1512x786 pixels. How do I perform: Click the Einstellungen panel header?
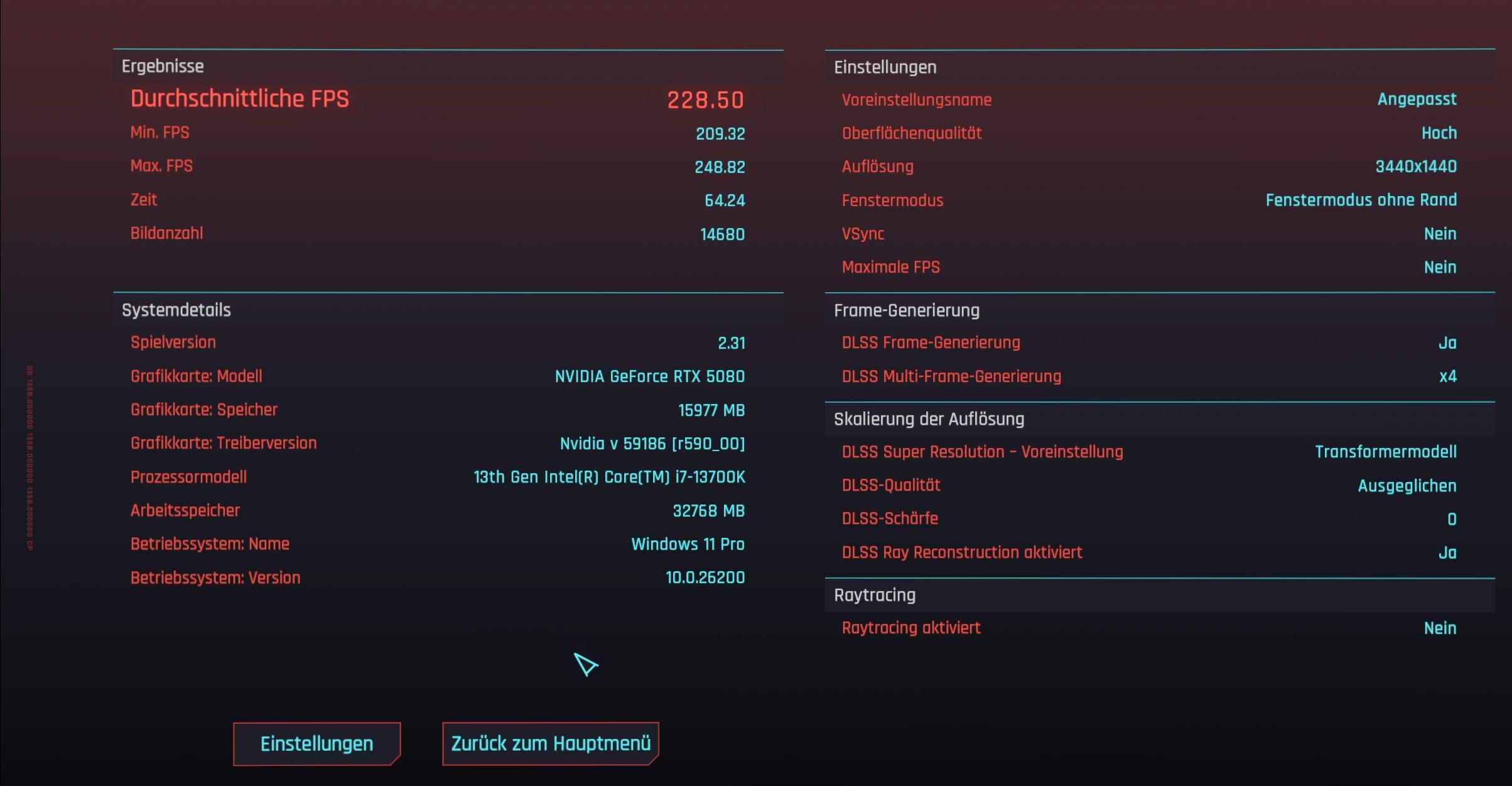click(885, 67)
